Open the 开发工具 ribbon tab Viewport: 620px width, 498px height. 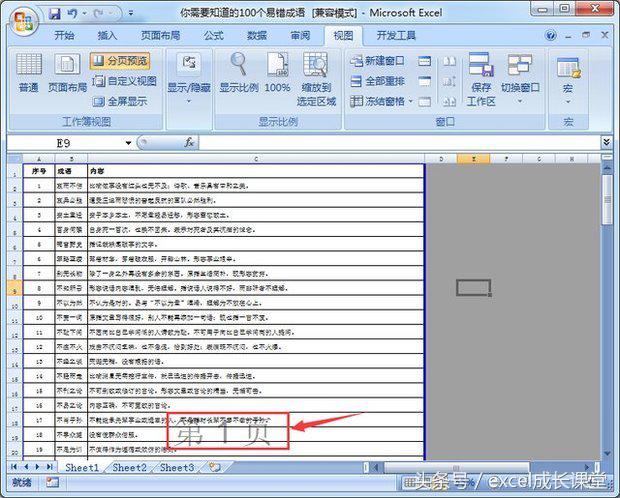pyautogui.click(x=396, y=36)
